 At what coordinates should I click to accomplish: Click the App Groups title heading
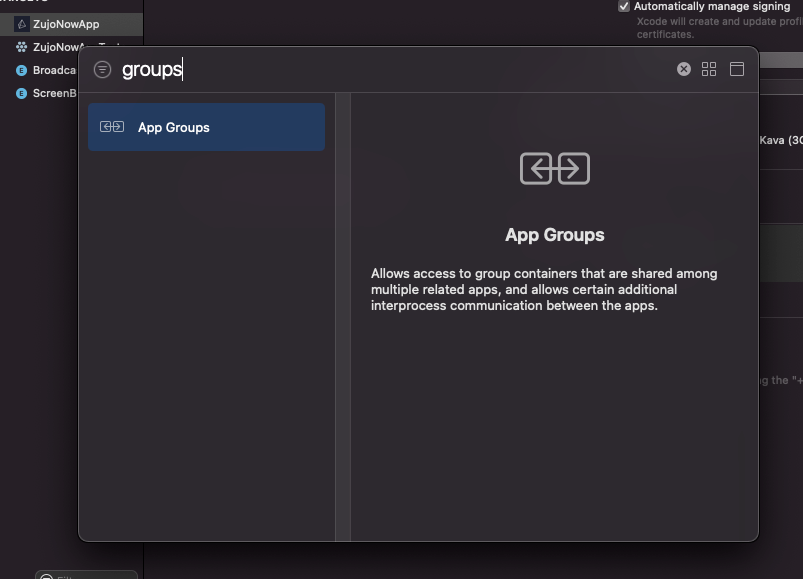coord(554,234)
